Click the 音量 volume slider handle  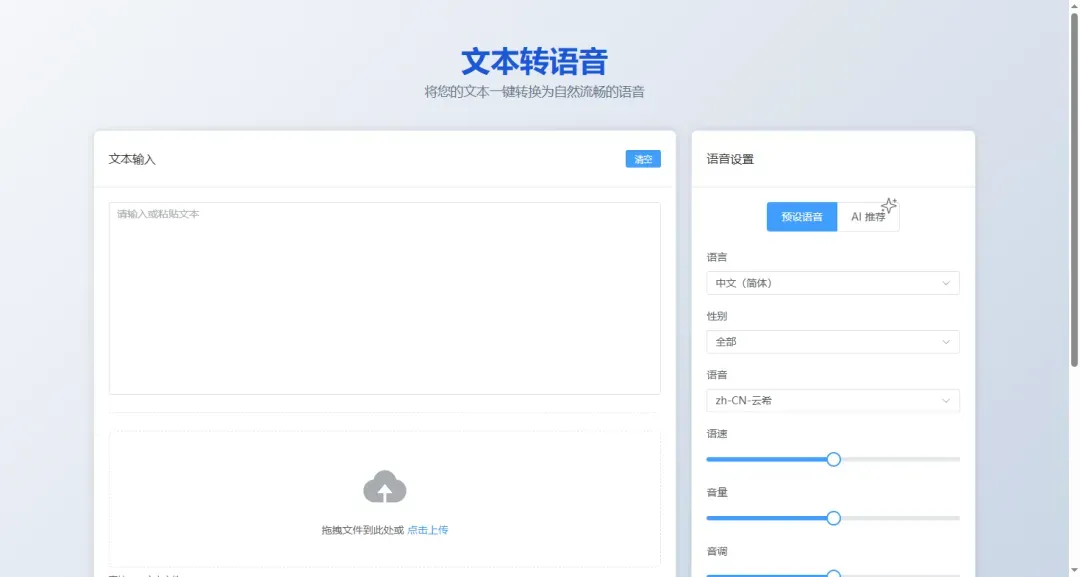point(833,518)
